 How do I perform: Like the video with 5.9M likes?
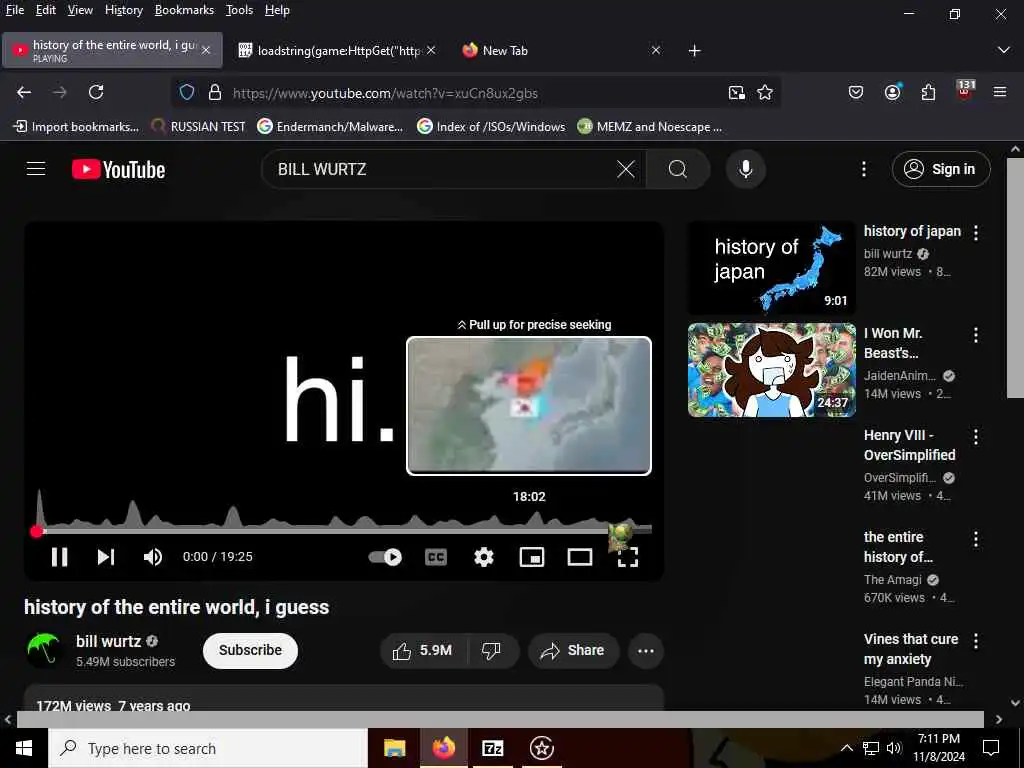point(424,650)
